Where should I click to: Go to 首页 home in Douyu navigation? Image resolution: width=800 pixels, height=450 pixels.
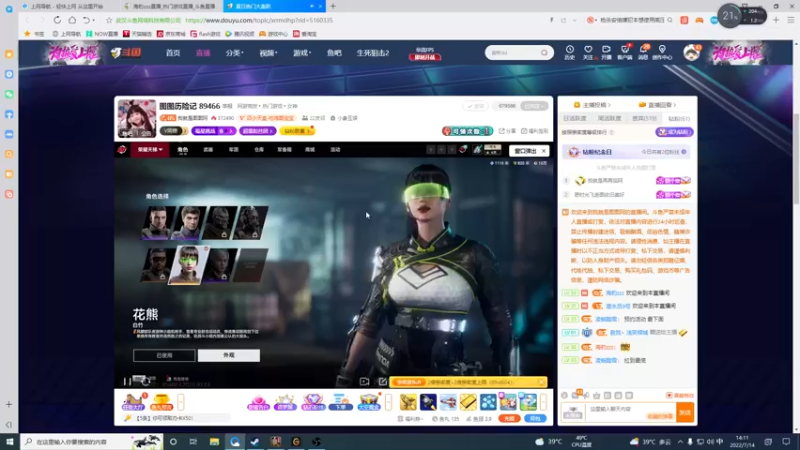(x=173, y=53)
